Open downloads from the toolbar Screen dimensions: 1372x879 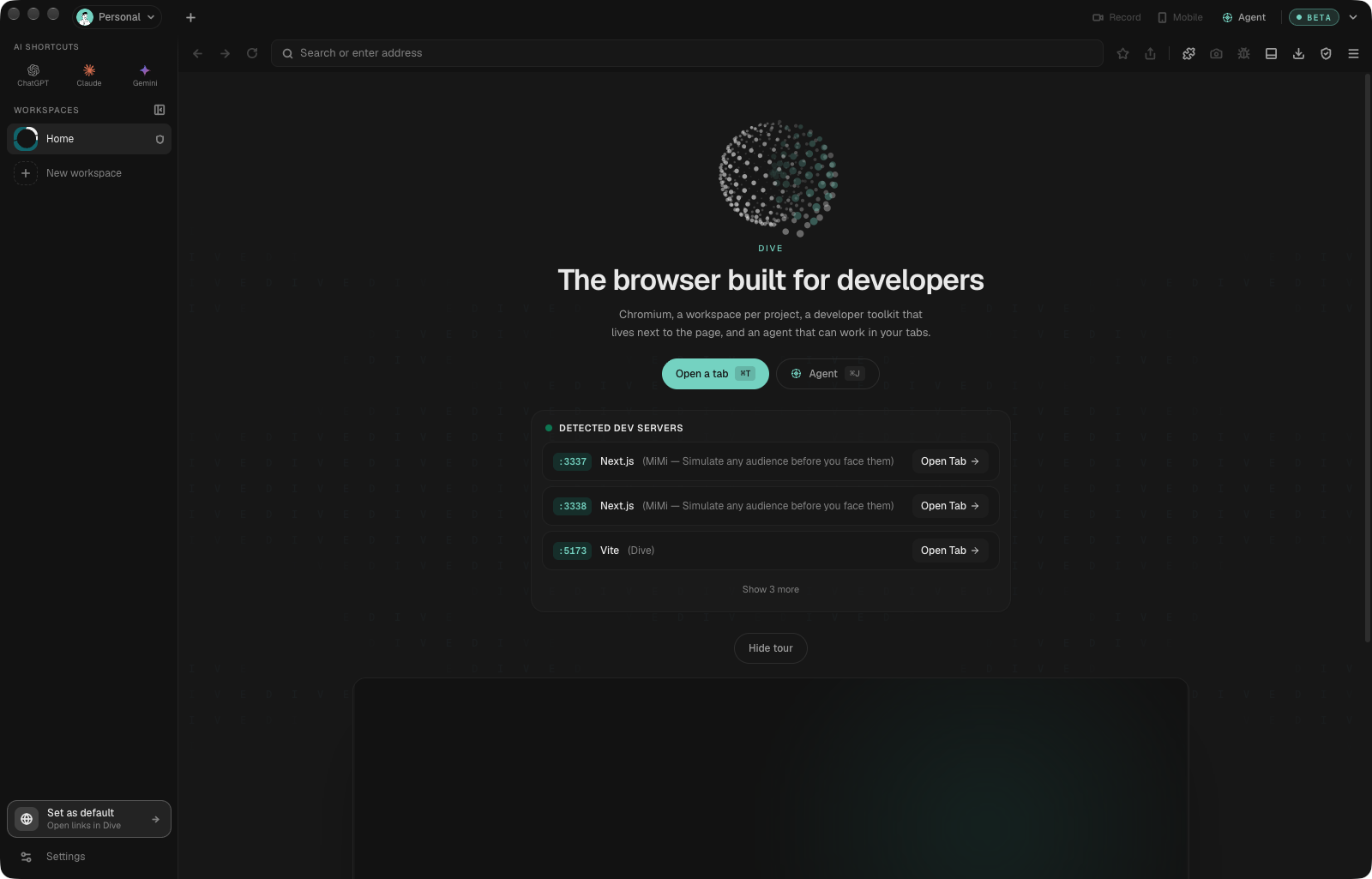(x=1299, y=53)
